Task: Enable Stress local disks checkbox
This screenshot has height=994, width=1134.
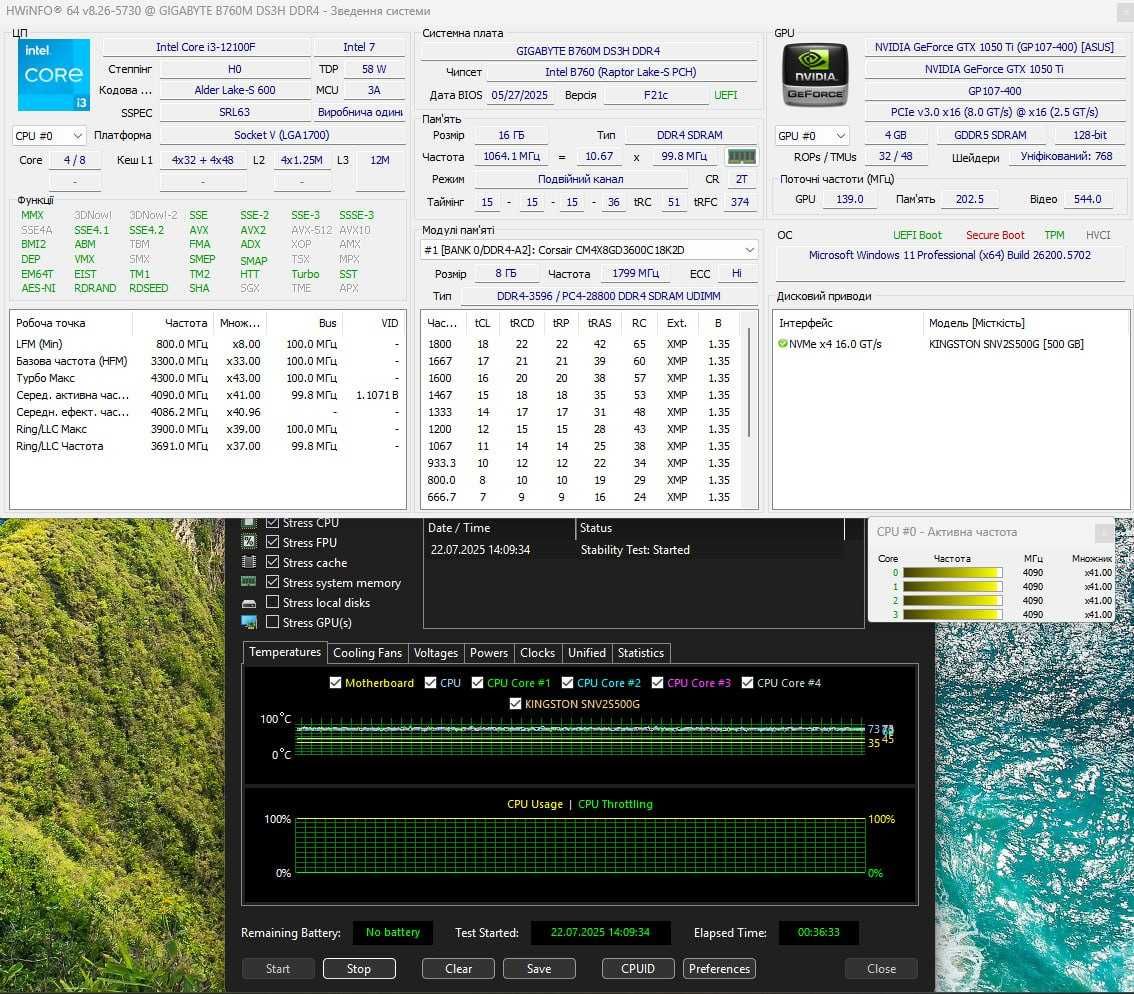Action: click(273, 602)
